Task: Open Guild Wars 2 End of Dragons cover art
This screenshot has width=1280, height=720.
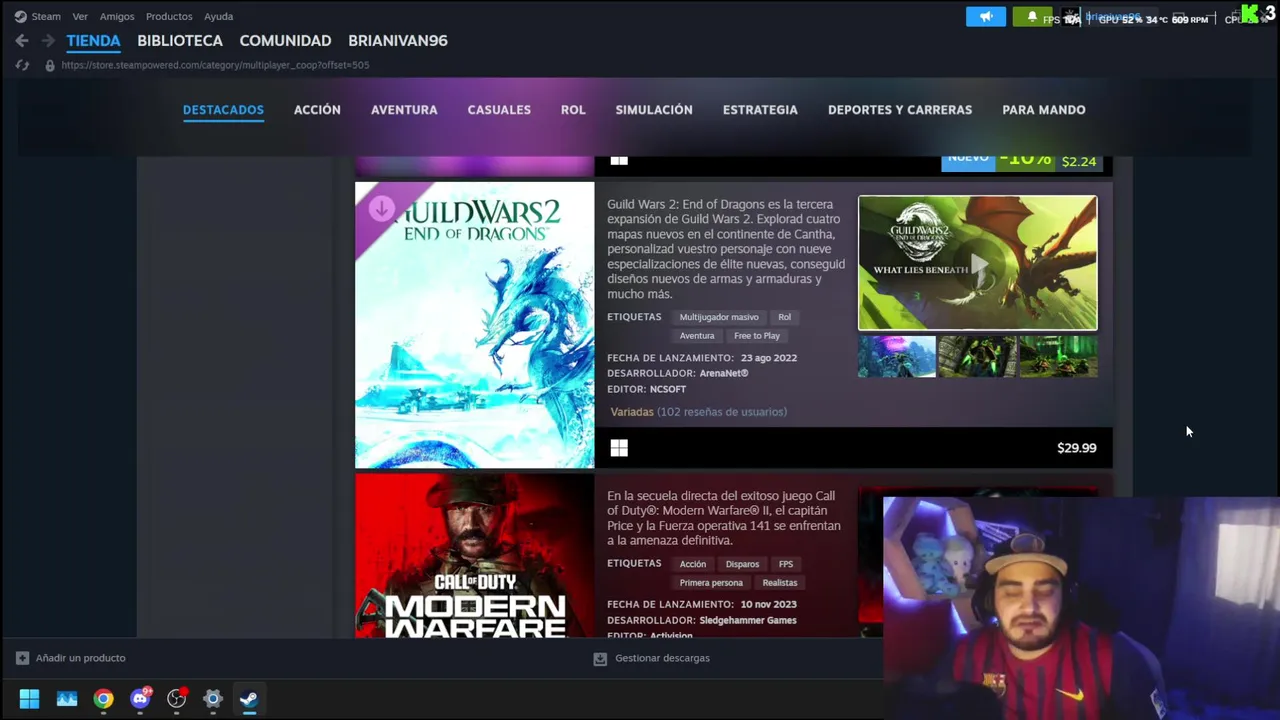Action: 474,325
